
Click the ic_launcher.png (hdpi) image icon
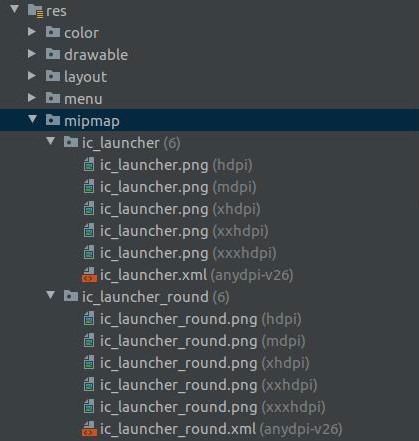pyautogui.click(x=89, y=165)
